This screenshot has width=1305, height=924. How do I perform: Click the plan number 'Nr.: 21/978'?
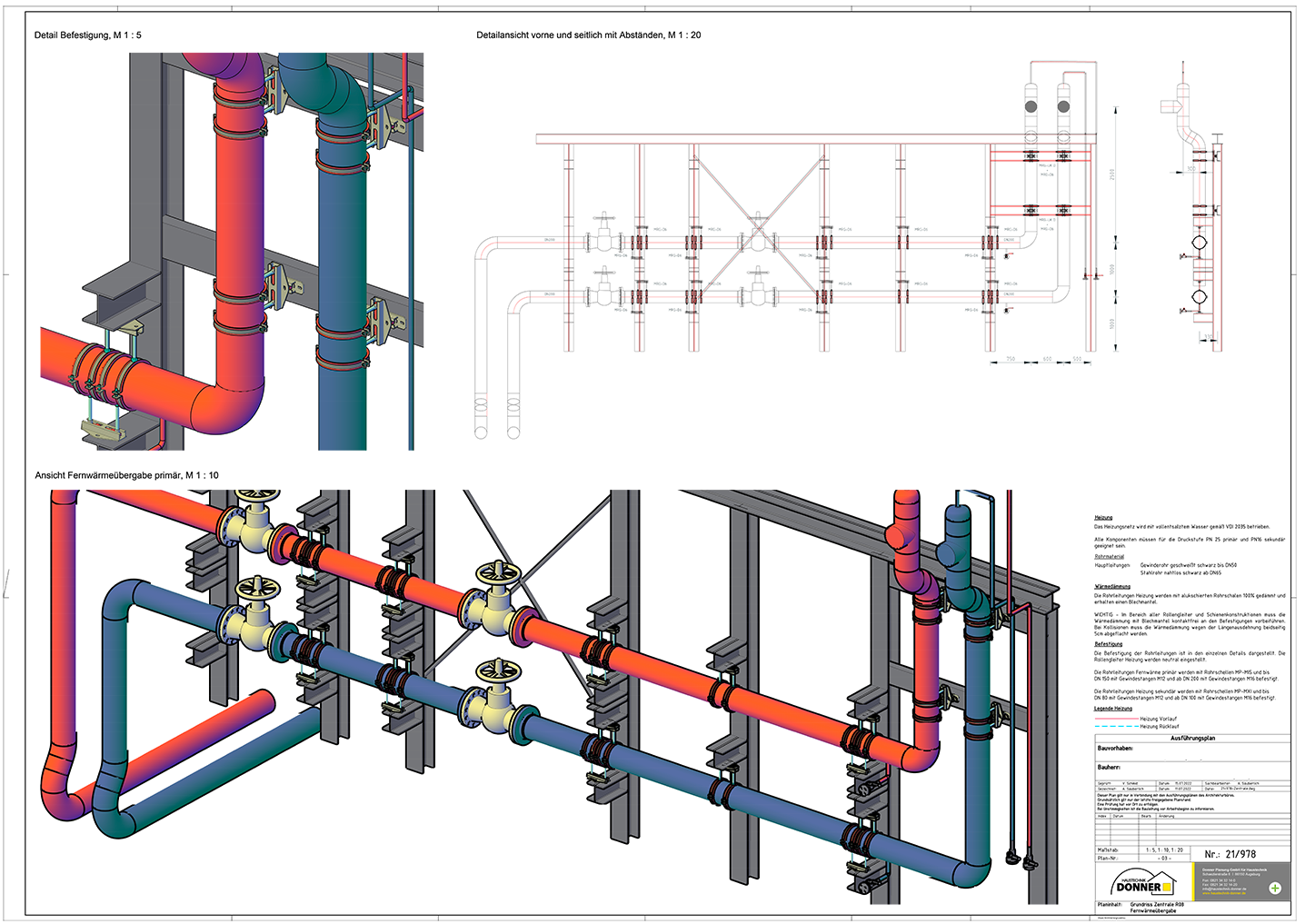point(1230,854)
